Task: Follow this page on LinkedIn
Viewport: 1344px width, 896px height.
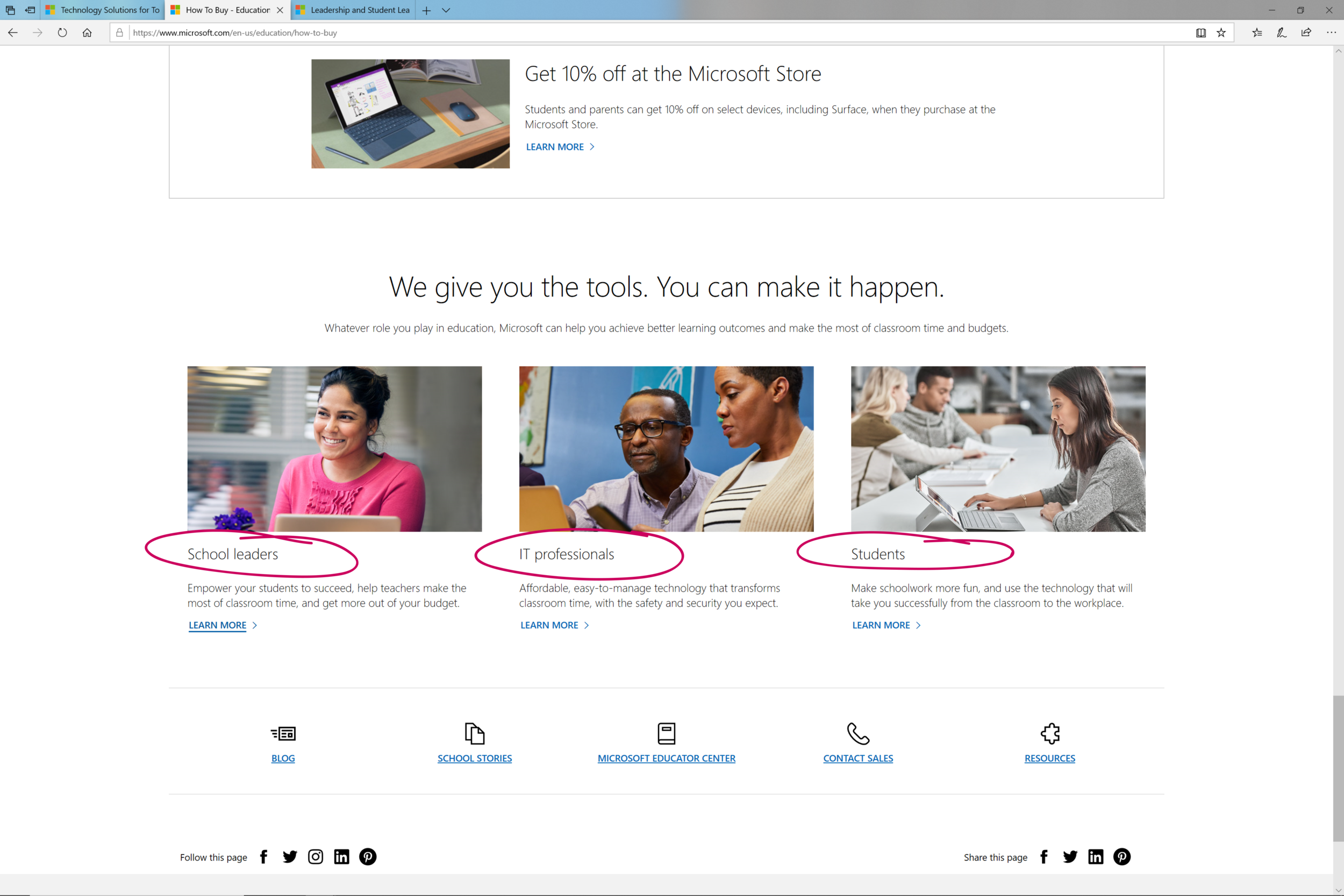Action: [x=342, y=857]
